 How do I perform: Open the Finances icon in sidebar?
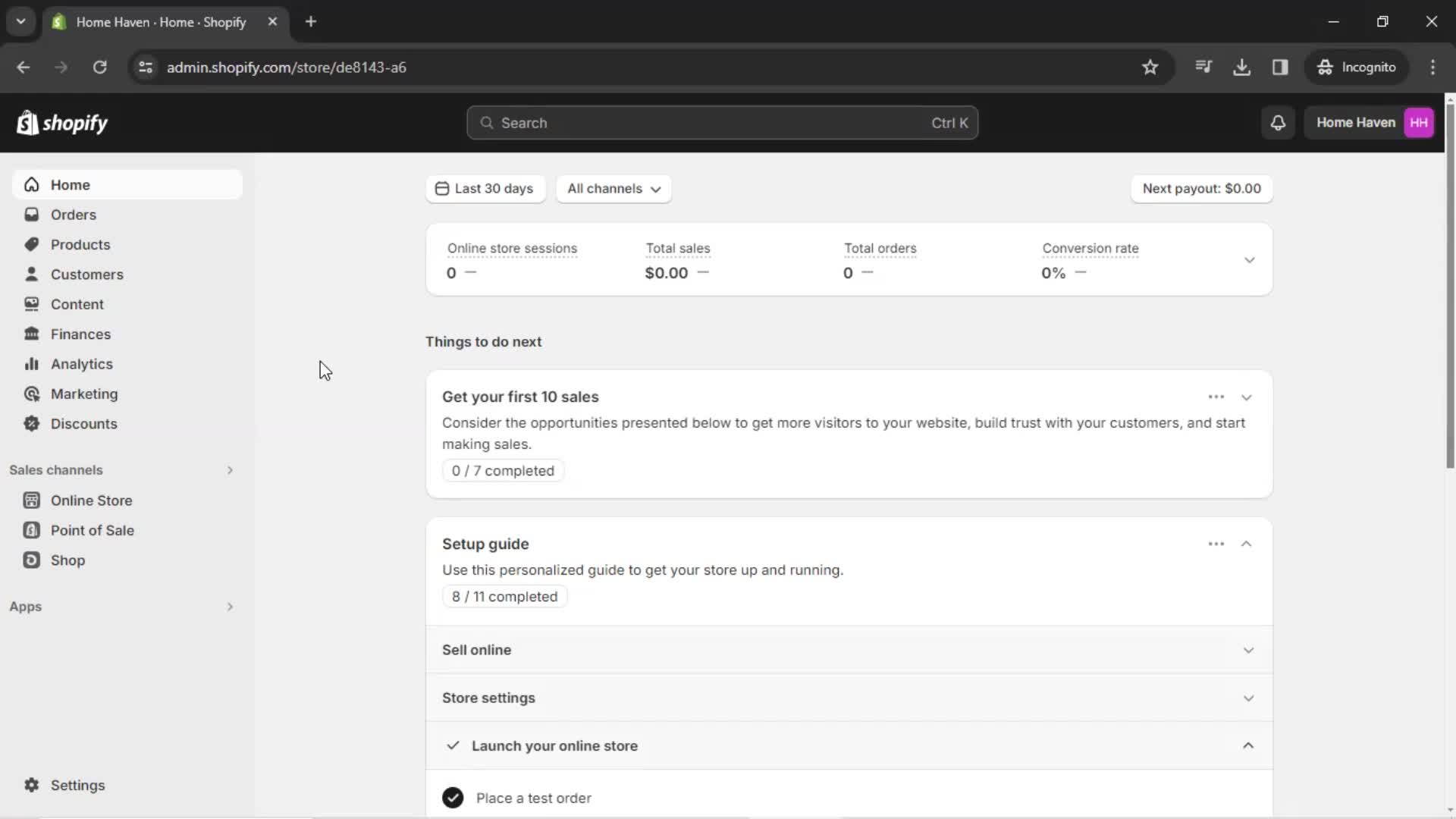[x=31, y=334]
